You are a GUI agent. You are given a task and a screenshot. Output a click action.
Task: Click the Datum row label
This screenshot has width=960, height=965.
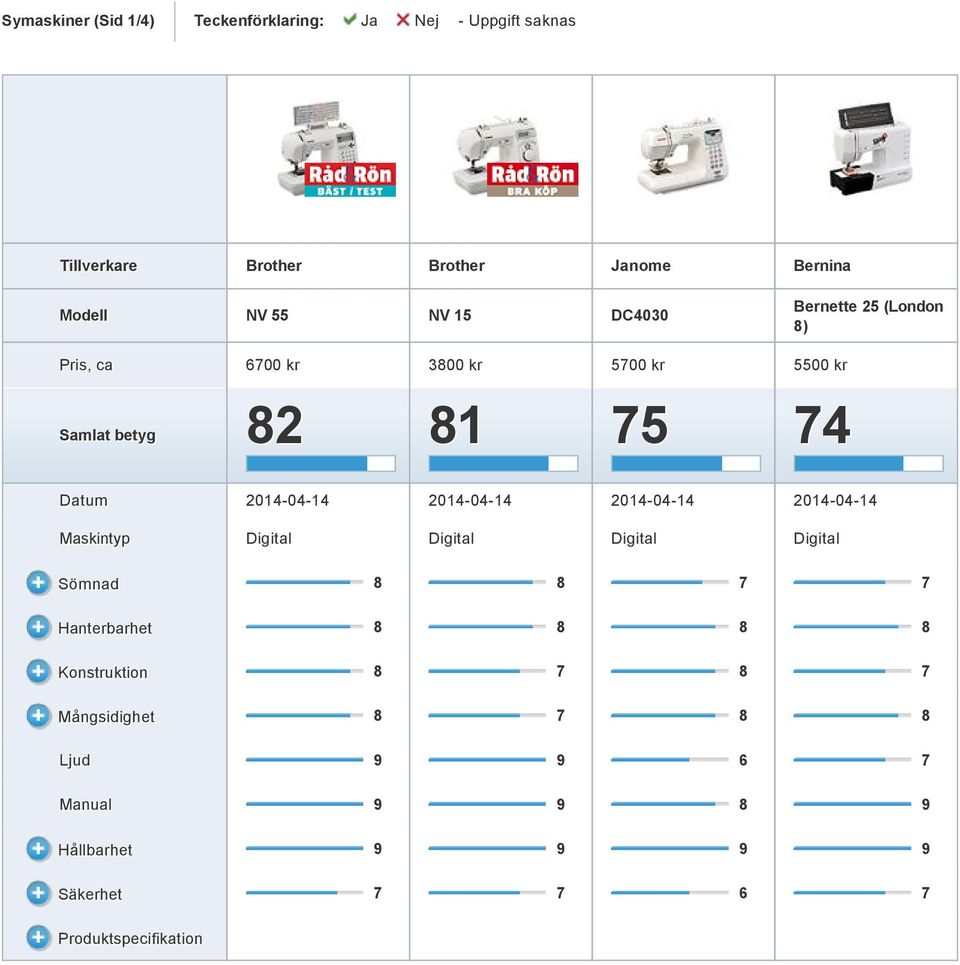[83, 500]
